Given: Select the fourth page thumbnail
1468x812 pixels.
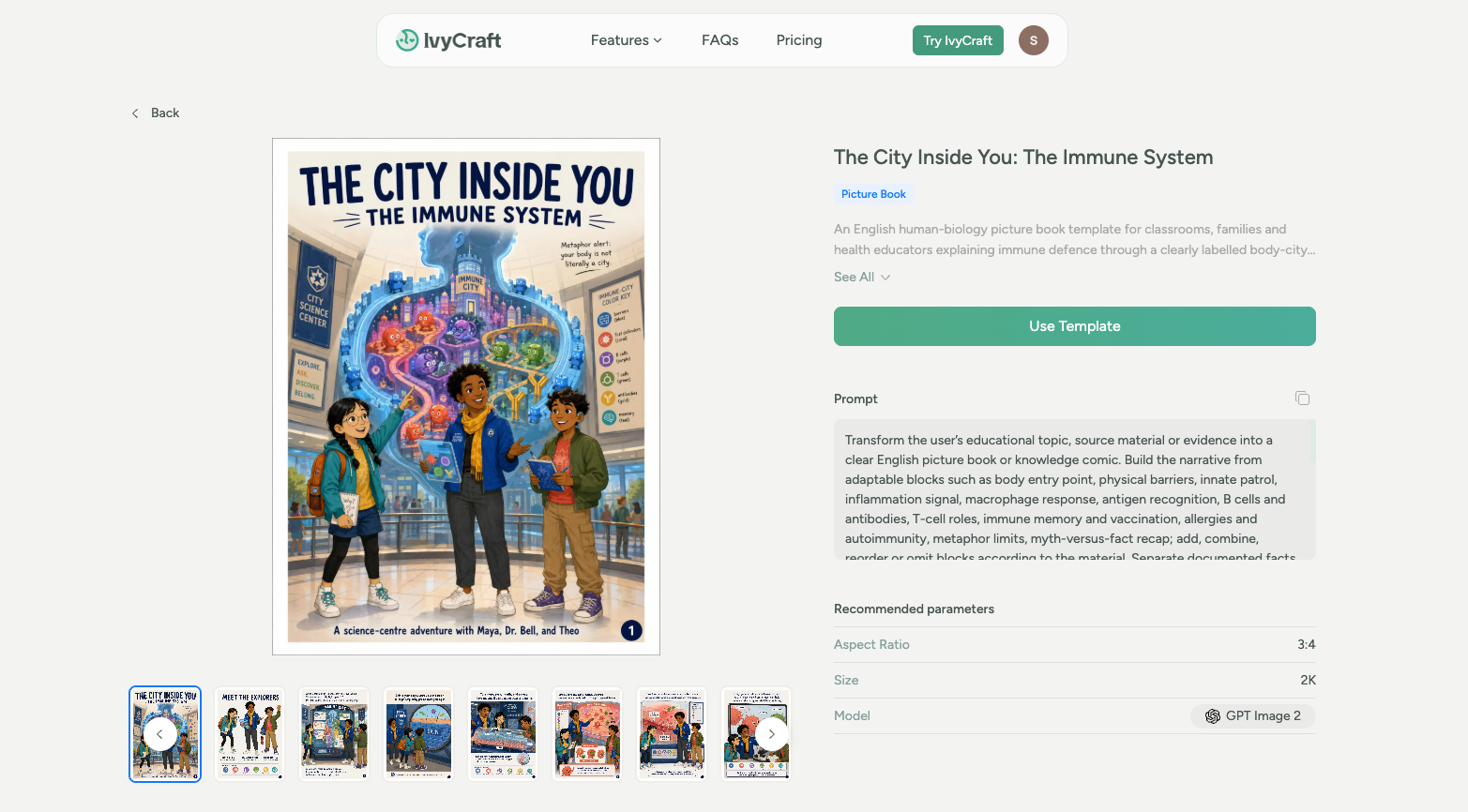Looking at the screenshot, I should click(418, 734).
